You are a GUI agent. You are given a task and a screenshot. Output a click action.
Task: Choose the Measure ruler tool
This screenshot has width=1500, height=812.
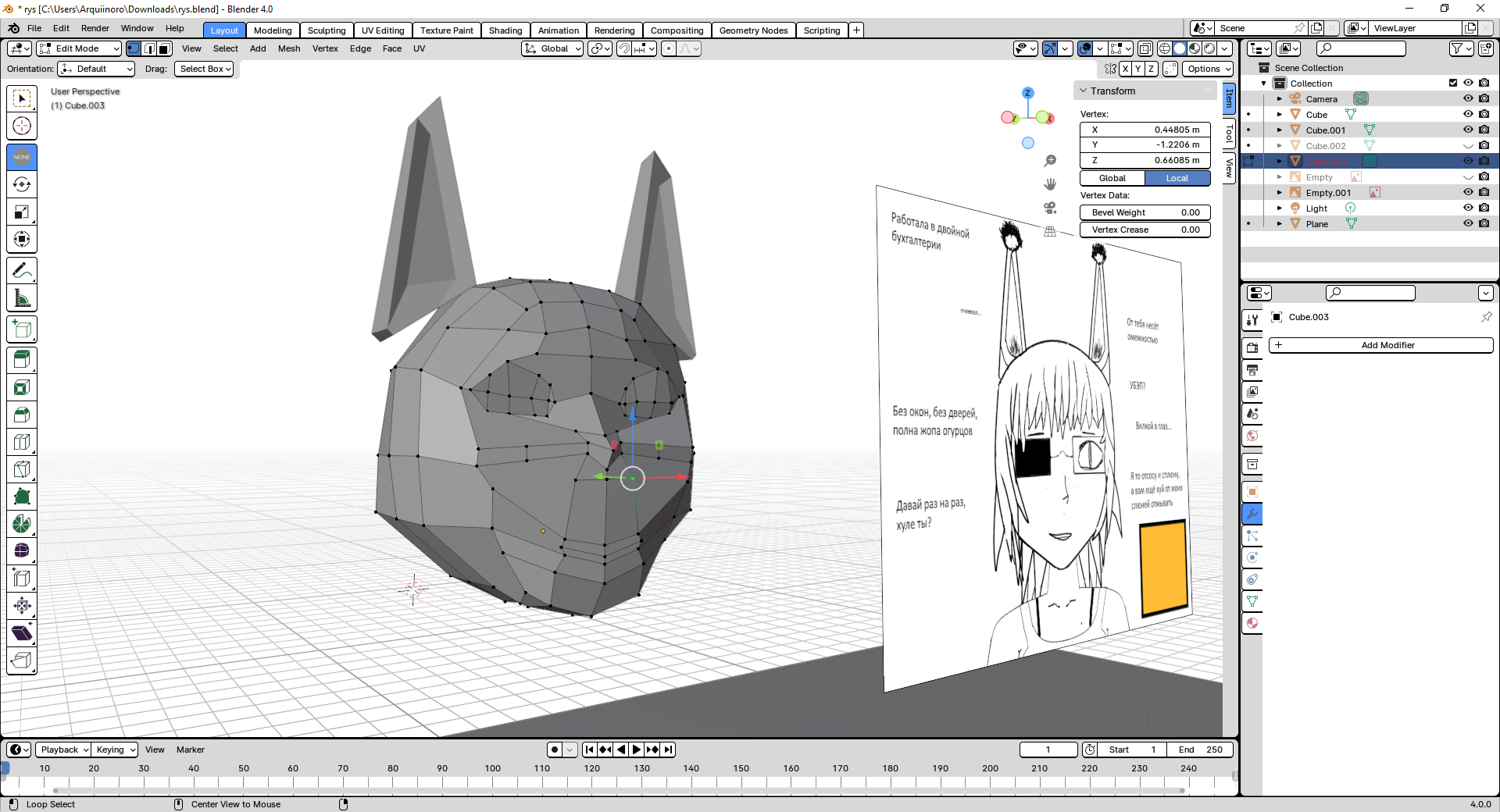click(22, 298)
